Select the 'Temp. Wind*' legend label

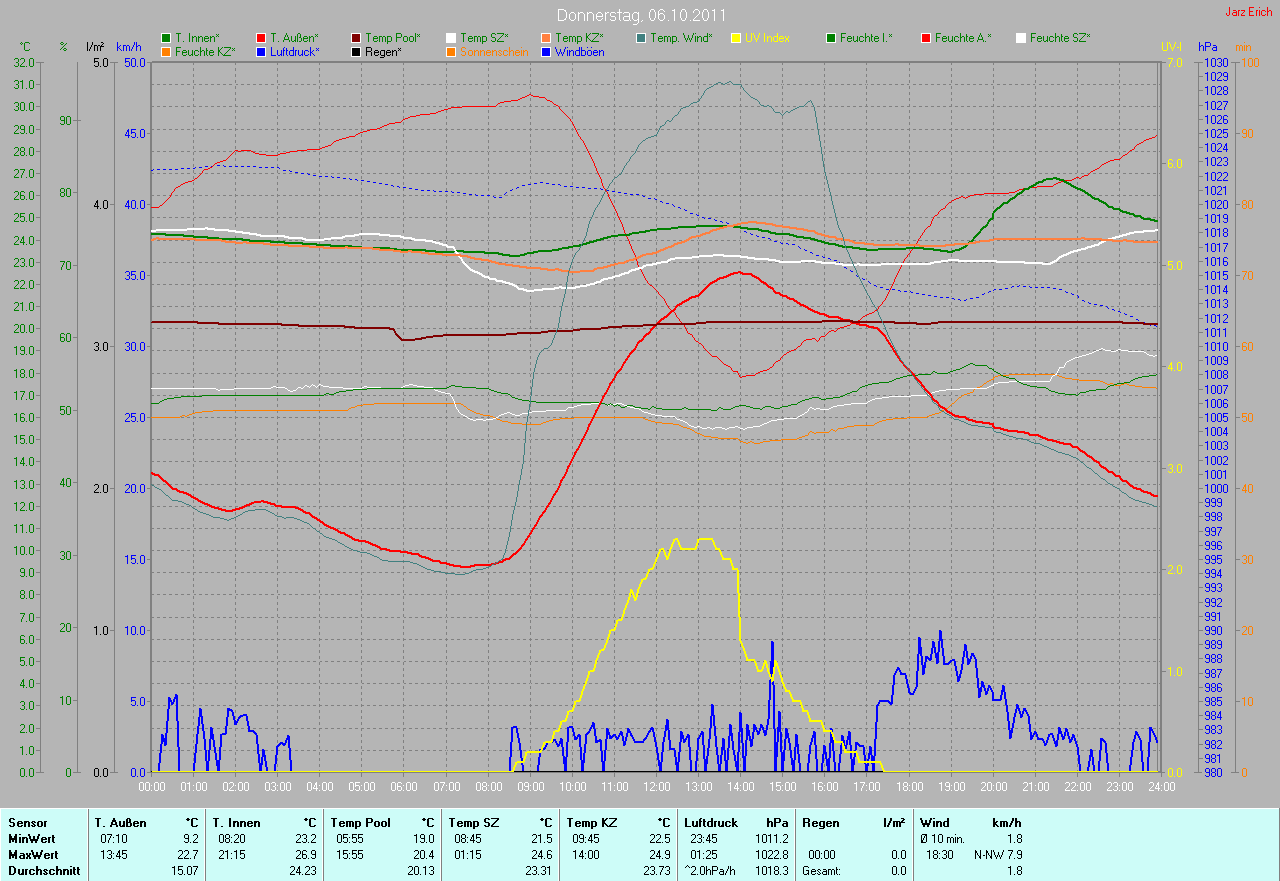(681, 38)
